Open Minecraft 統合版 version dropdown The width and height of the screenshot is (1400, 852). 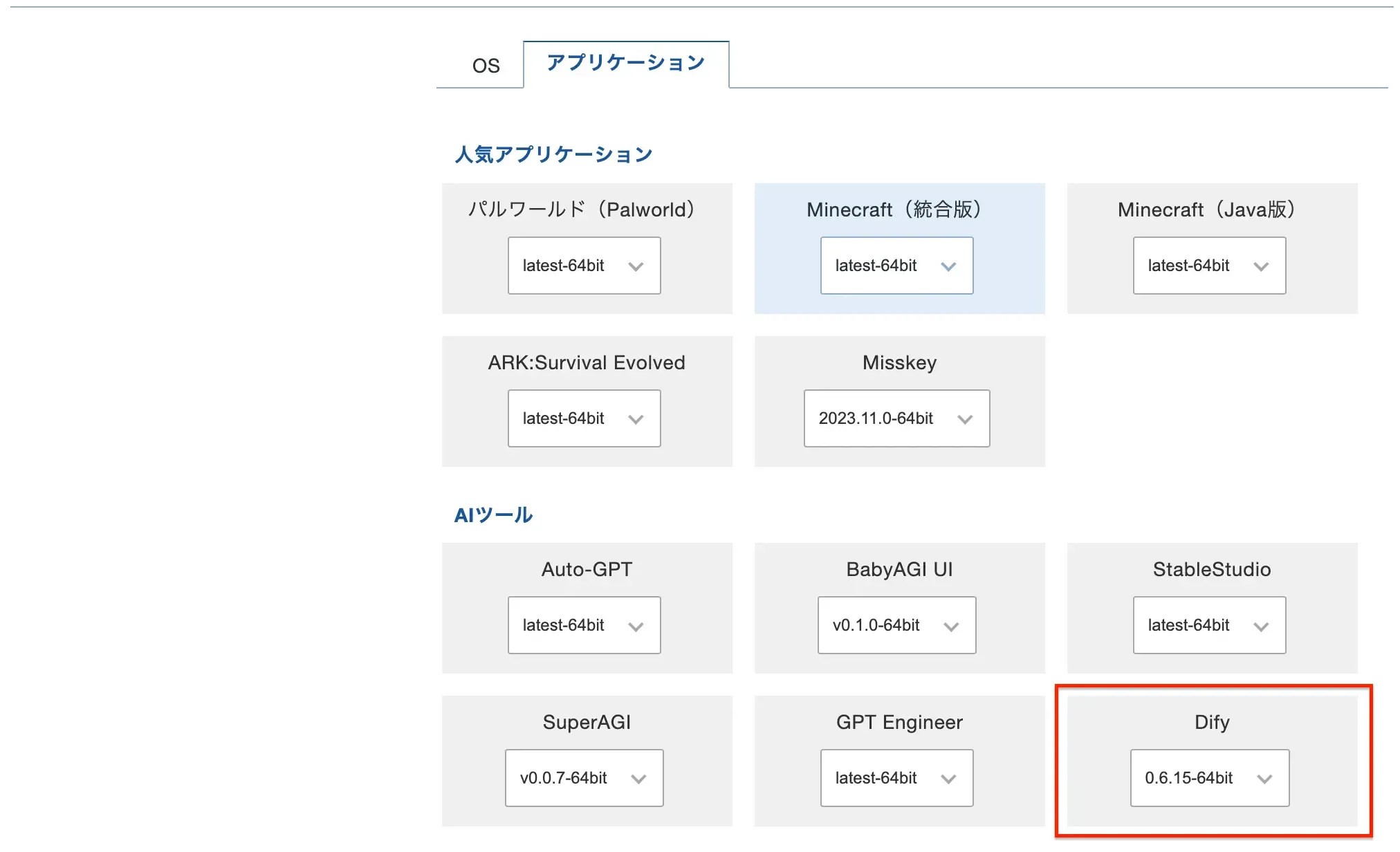pos(897,266)
